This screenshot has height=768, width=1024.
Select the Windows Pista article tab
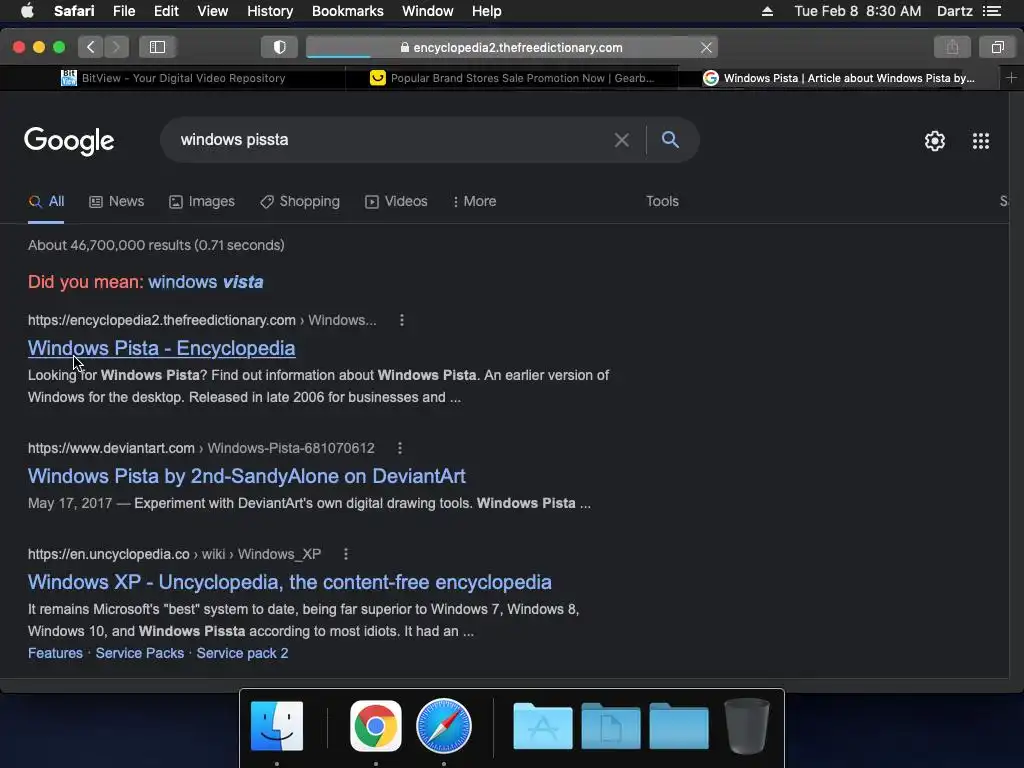[x=839, y=78]
